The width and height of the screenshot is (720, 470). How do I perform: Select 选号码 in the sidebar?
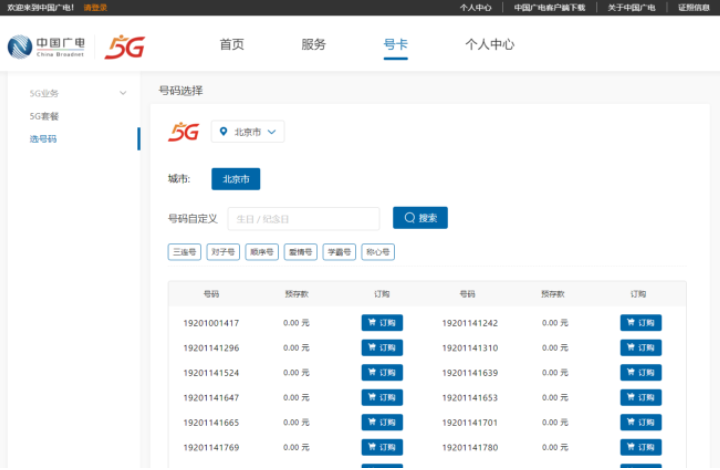click(43, 139)
